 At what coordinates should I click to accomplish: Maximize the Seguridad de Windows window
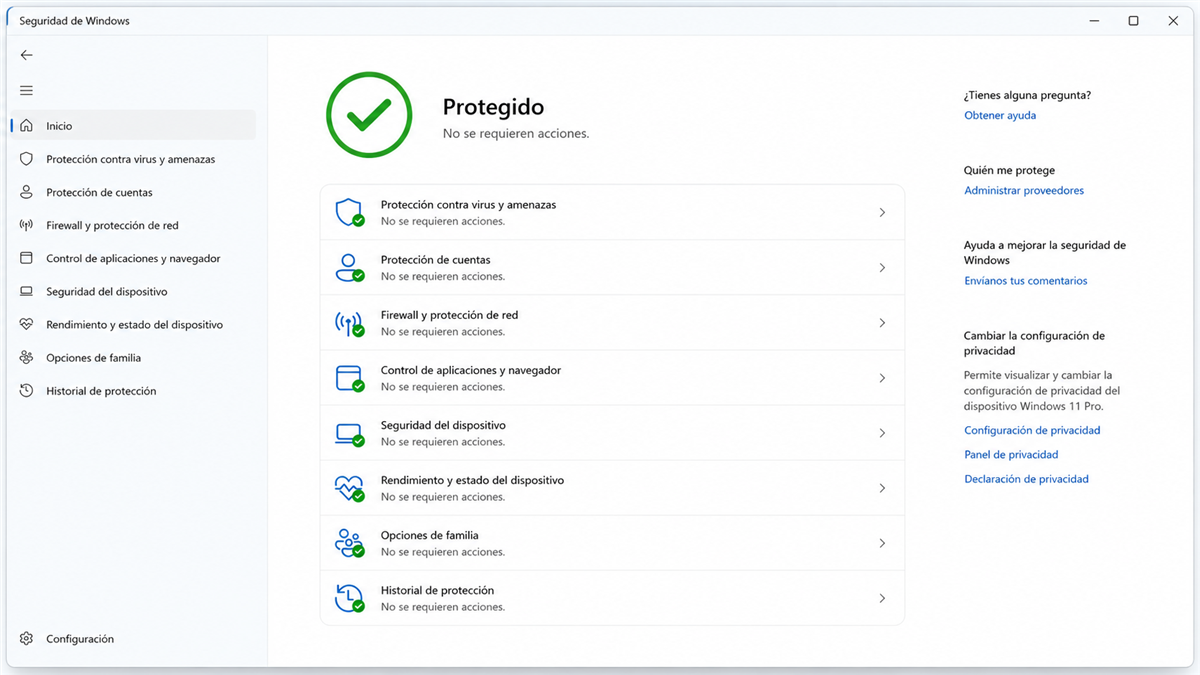pos(1133,21)
